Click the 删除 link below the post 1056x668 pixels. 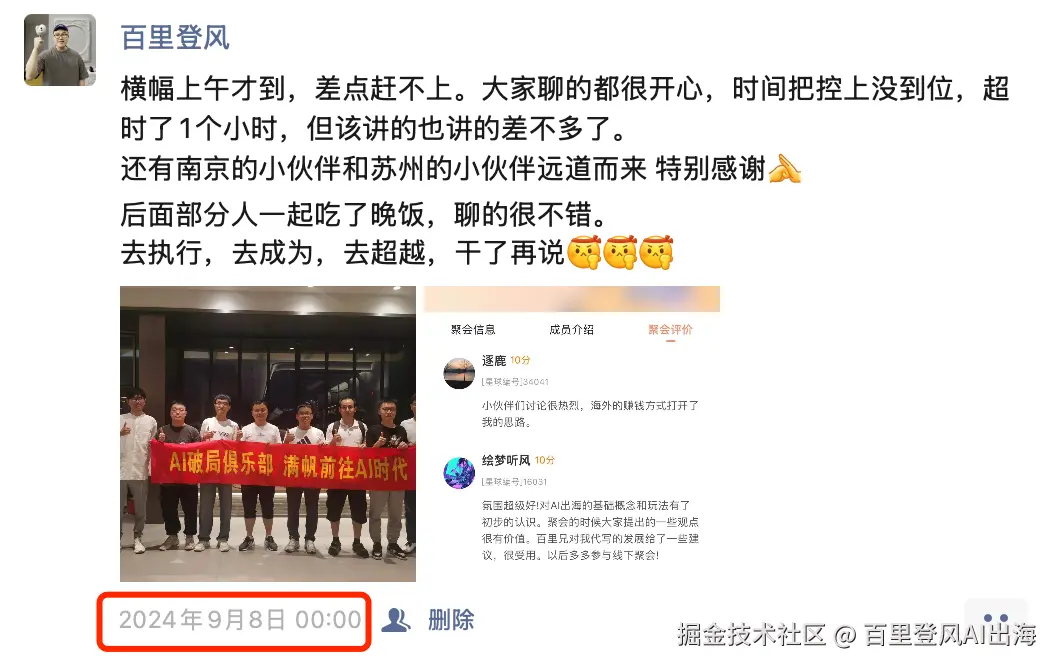tap(451, 620)
